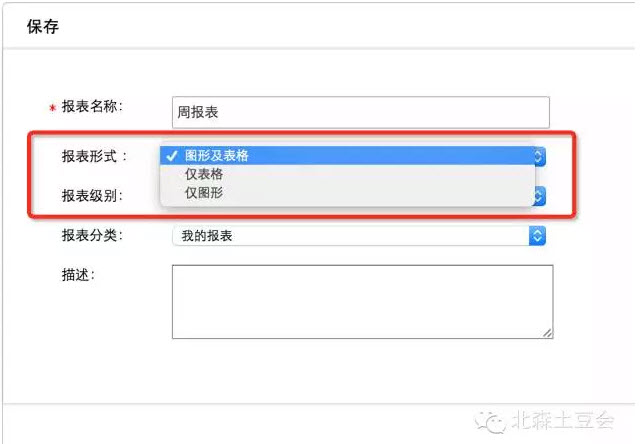The image size is (644, 444).
Task: Open the 我的报表 category dropdown
Action: (x=359, y=236)
